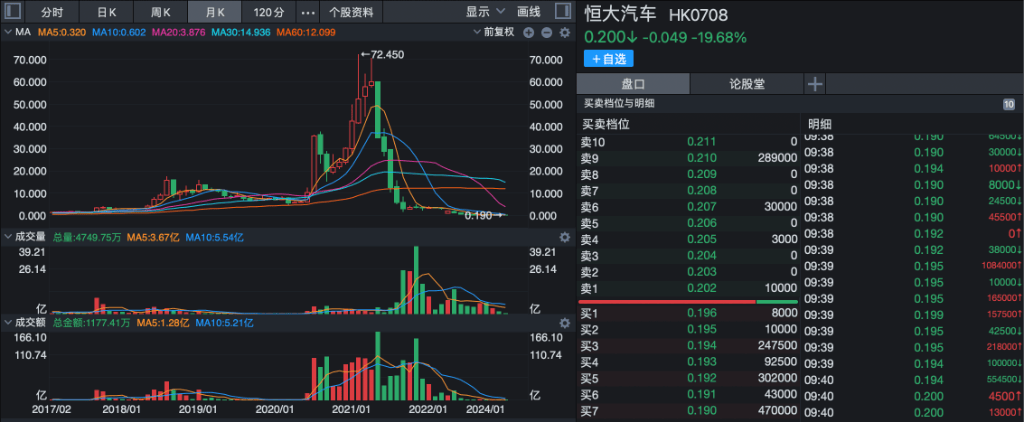Click the MA10:0.602 indicator label
Image resolution: width=1024 pixels, height=422 pixels.
(x=119, y=32)
